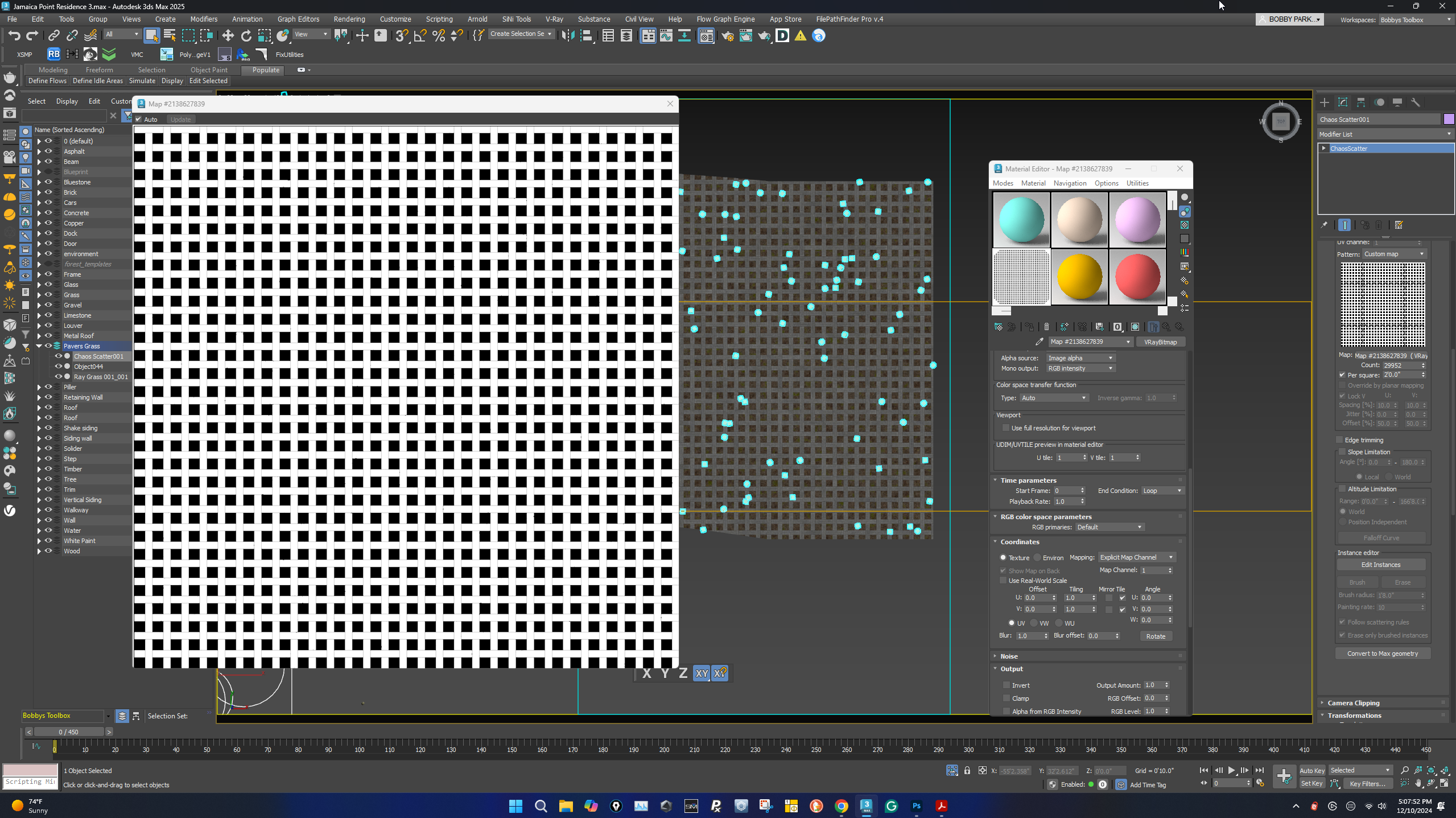The width and height of the screenshot is (1456, 818).
Task: Open the Rendered Frame Window icon
Action: coord(745,36)
